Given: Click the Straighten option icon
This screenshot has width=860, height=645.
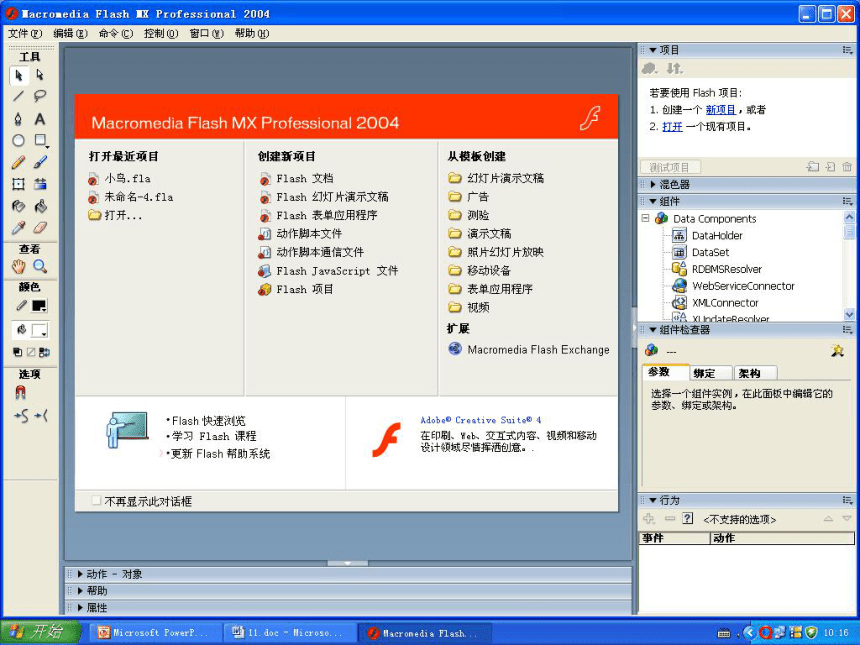Looking at the screenshot, I should click(41, 417).
